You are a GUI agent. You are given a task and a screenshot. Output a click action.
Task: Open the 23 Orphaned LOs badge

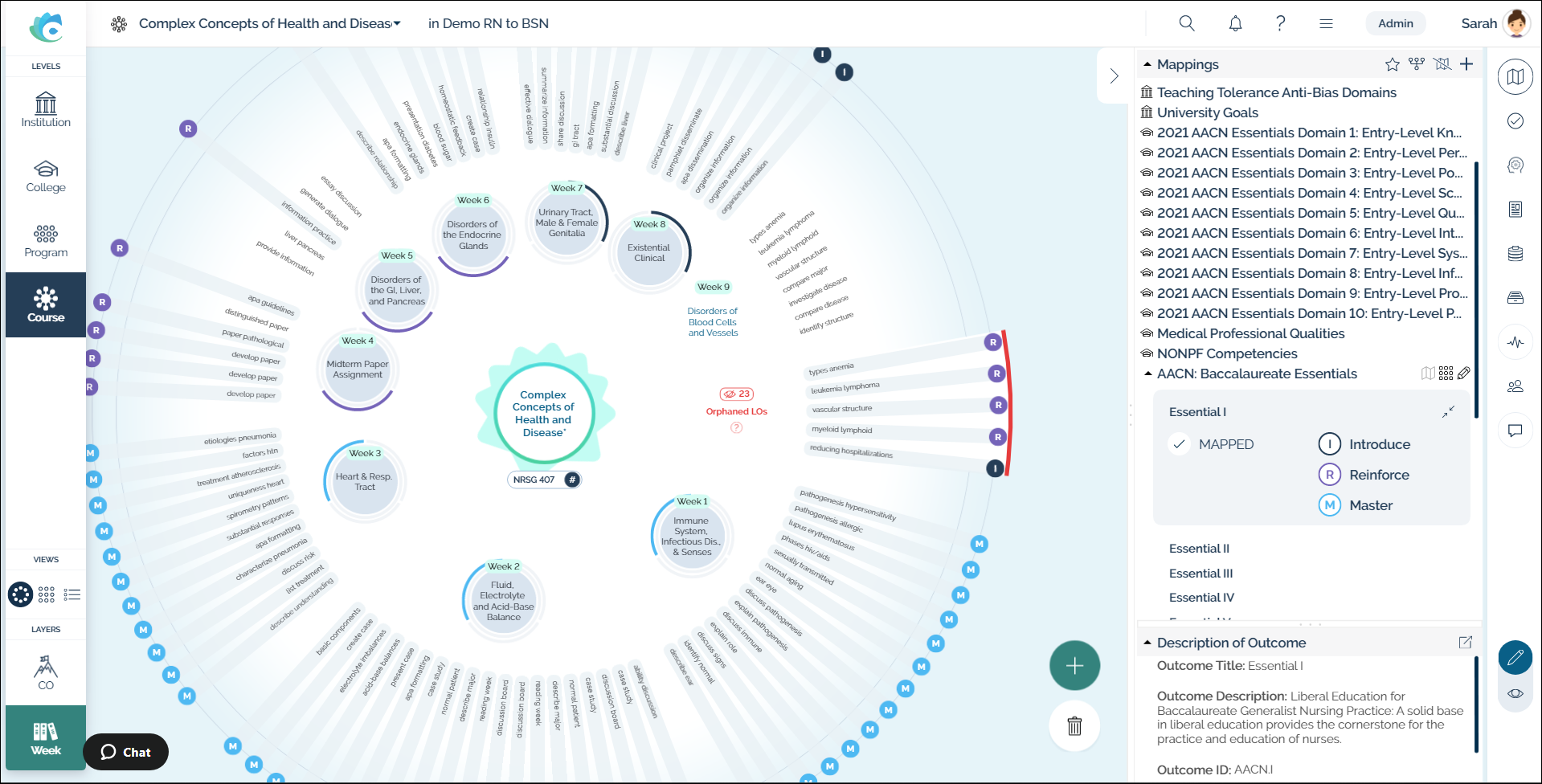tap(736, 394)
